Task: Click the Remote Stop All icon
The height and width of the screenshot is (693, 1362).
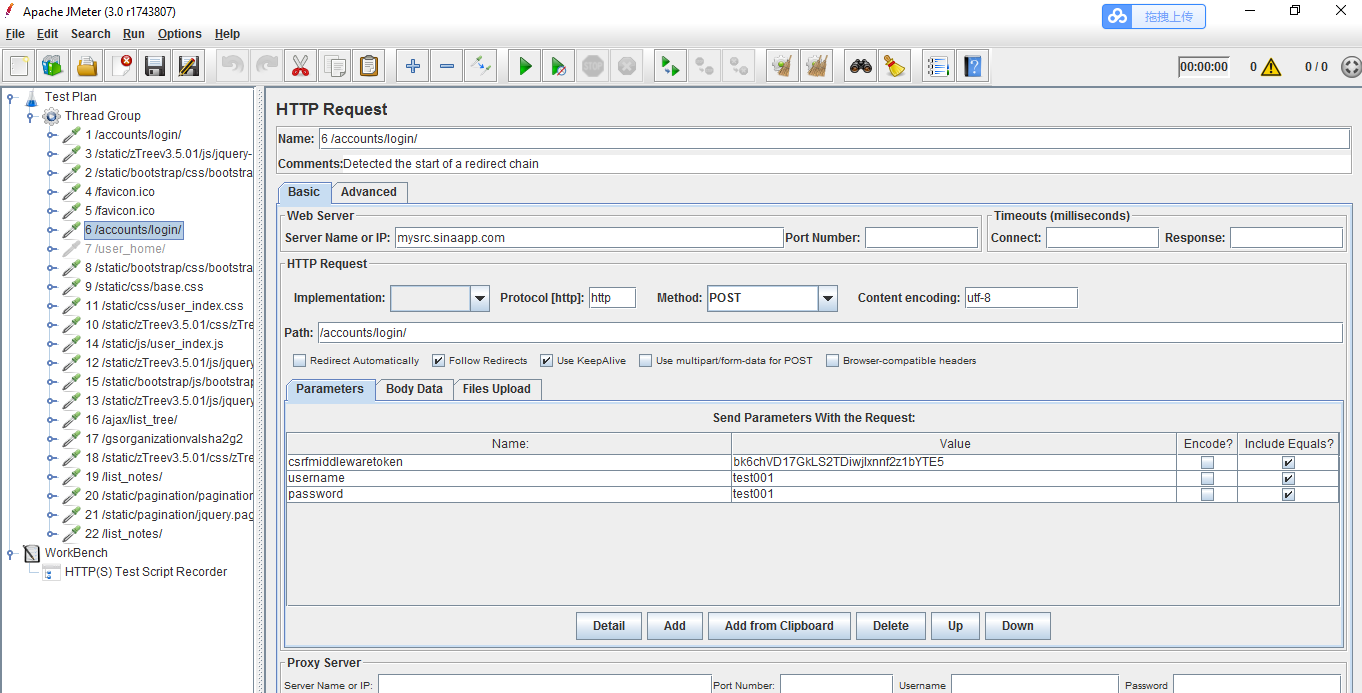Action: [705, 67]
